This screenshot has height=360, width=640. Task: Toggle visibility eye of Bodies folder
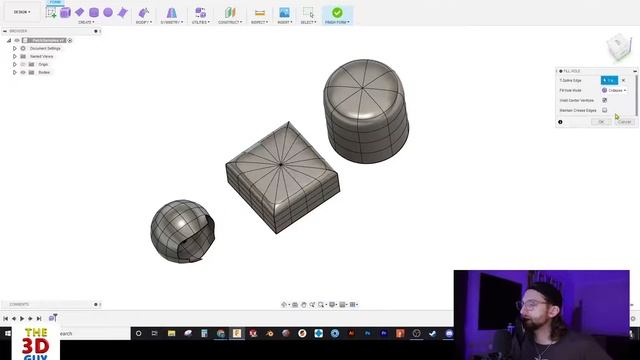23,72
